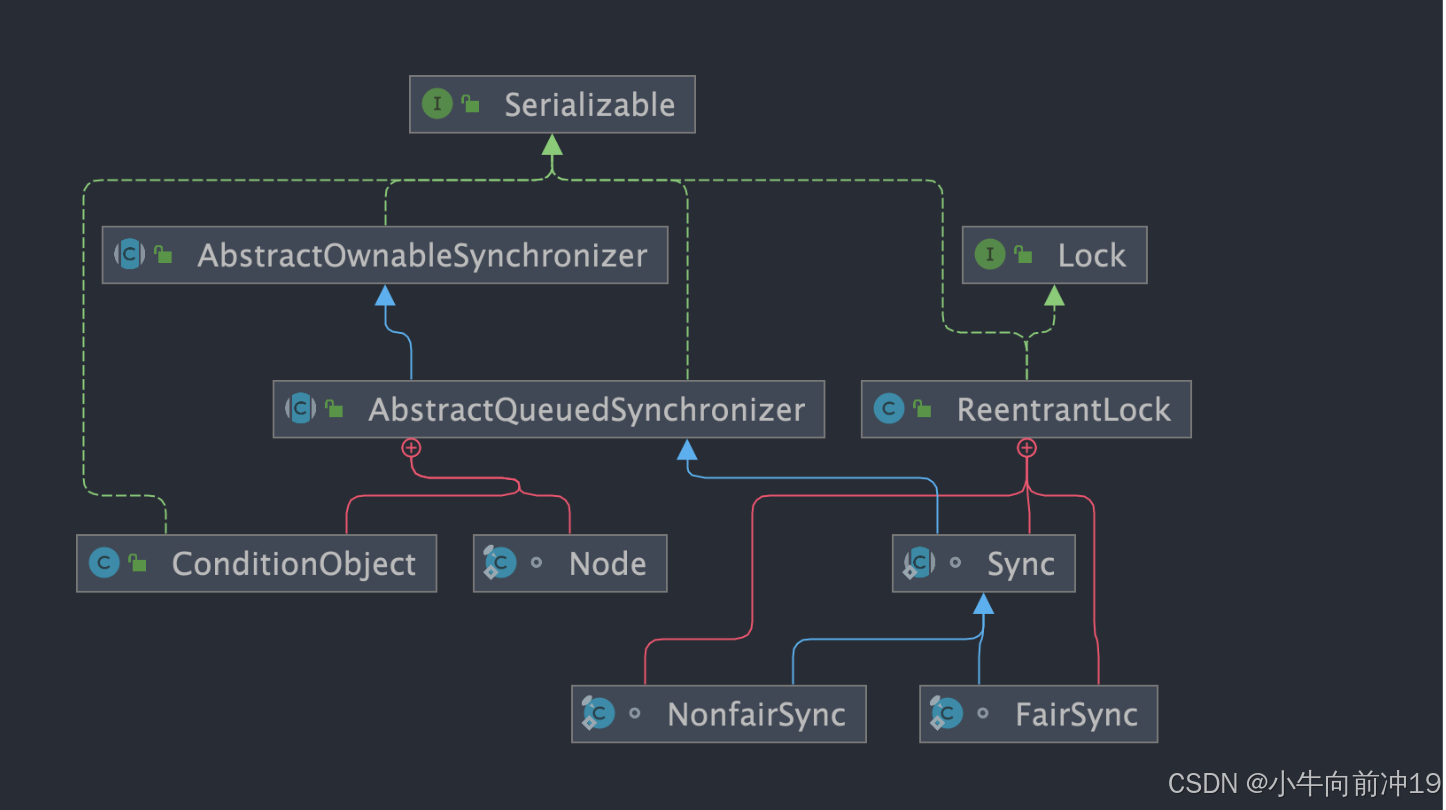Select the NonfairSync class node
1446x810 pixels.
(719, 714)
